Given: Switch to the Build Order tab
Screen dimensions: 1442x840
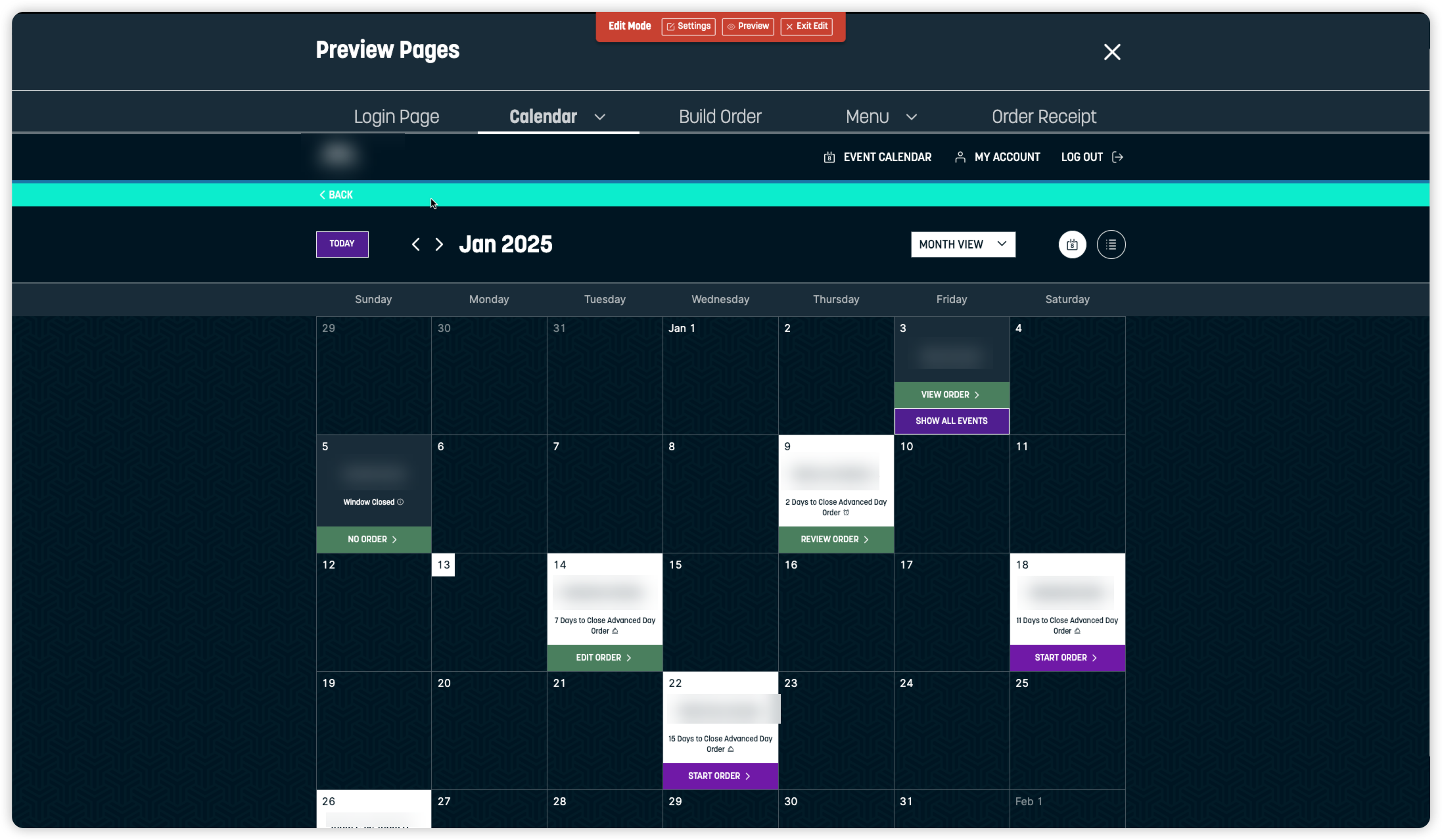Looking at the screenshot, I should tap(720, 117).
